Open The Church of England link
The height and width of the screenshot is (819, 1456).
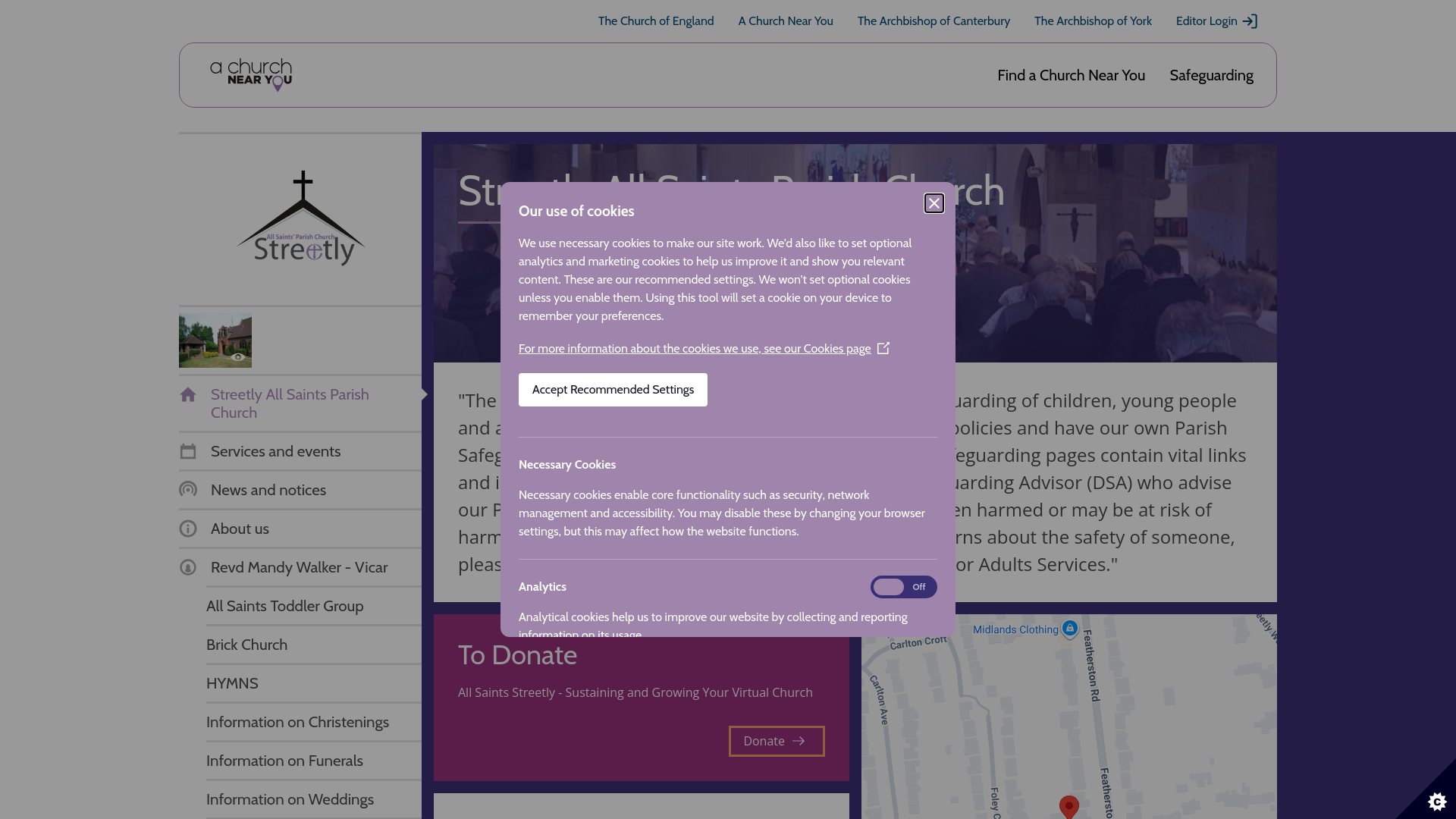pos(656,21)
